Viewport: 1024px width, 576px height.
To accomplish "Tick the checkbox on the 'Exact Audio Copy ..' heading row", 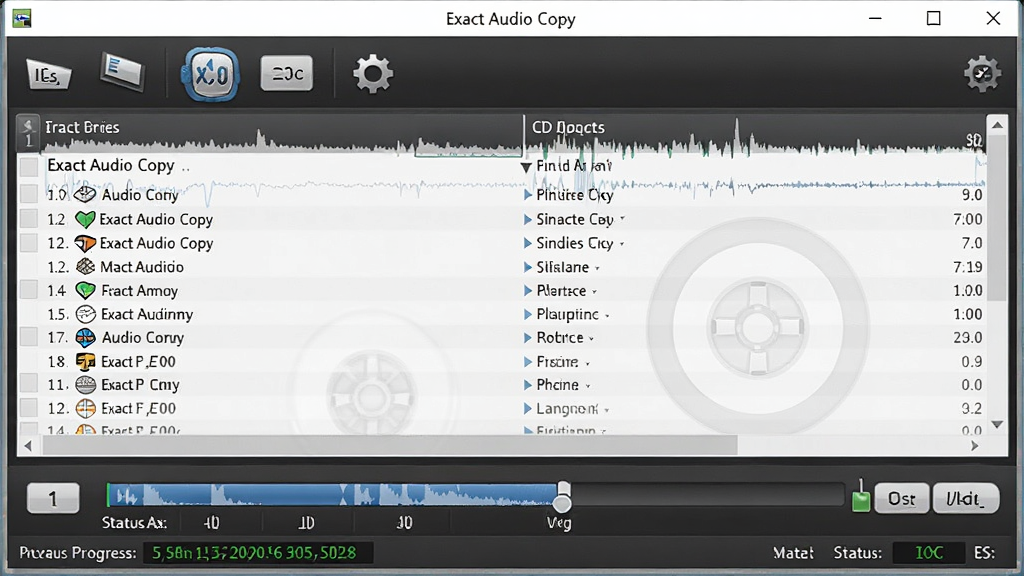I will point(29,166).
